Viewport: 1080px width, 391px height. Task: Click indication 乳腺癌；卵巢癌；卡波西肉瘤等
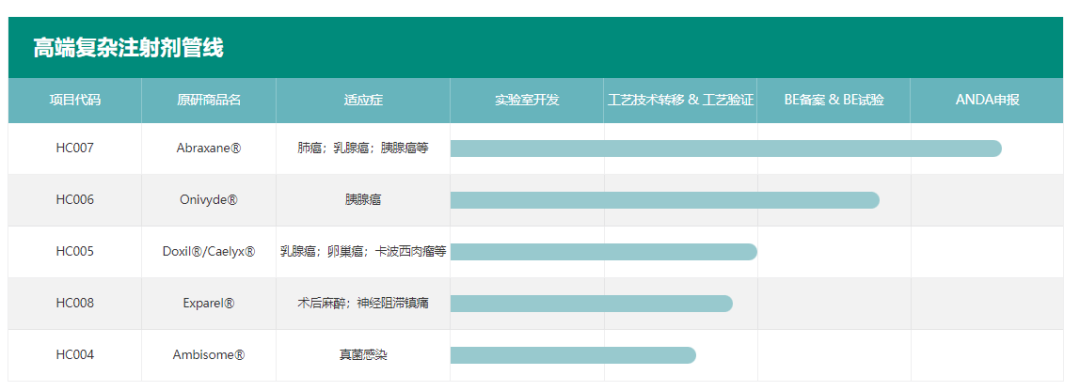tap(363, 251)
